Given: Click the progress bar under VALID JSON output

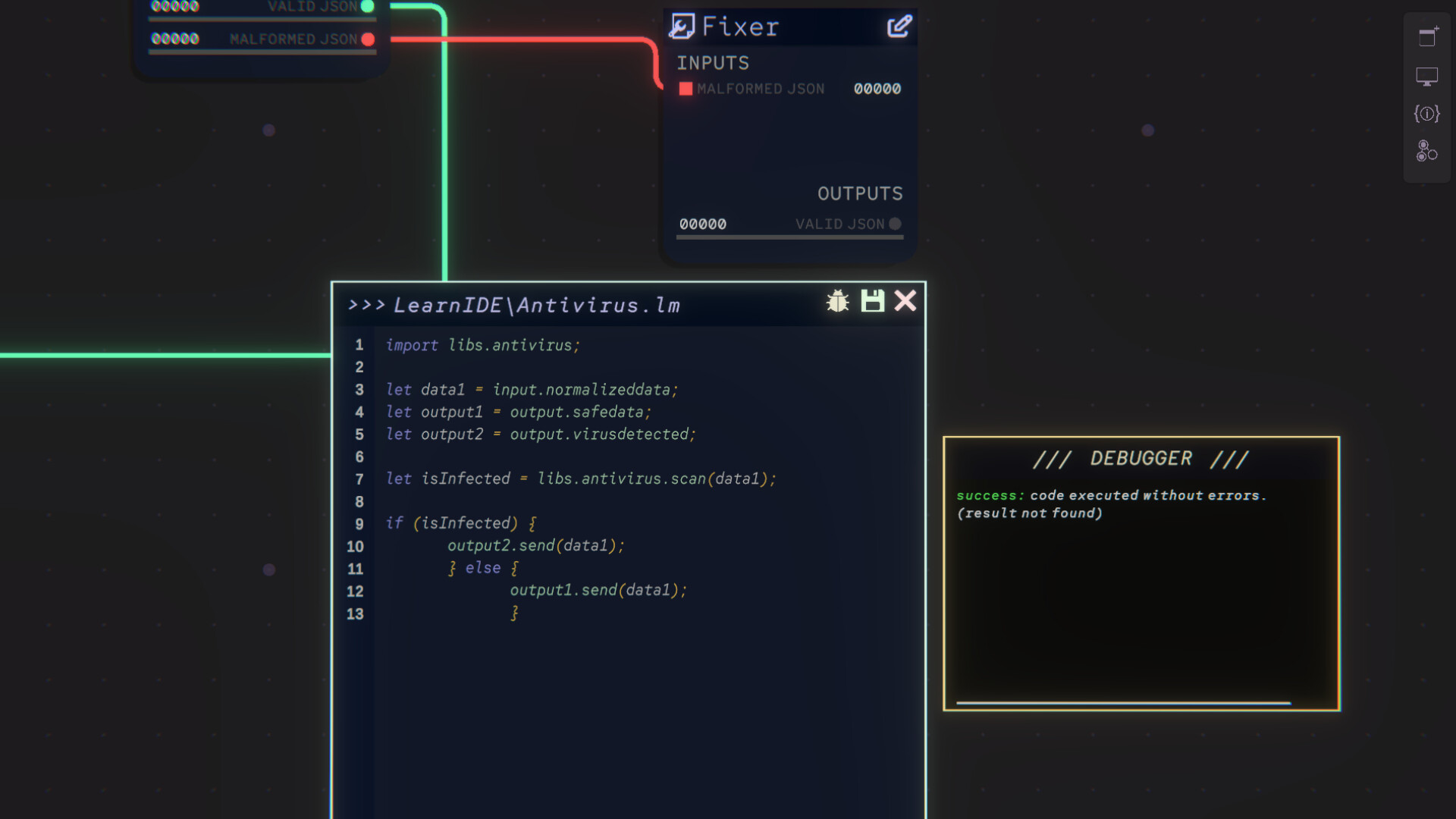Looking at the screenshot, I should tap(789, 236).
